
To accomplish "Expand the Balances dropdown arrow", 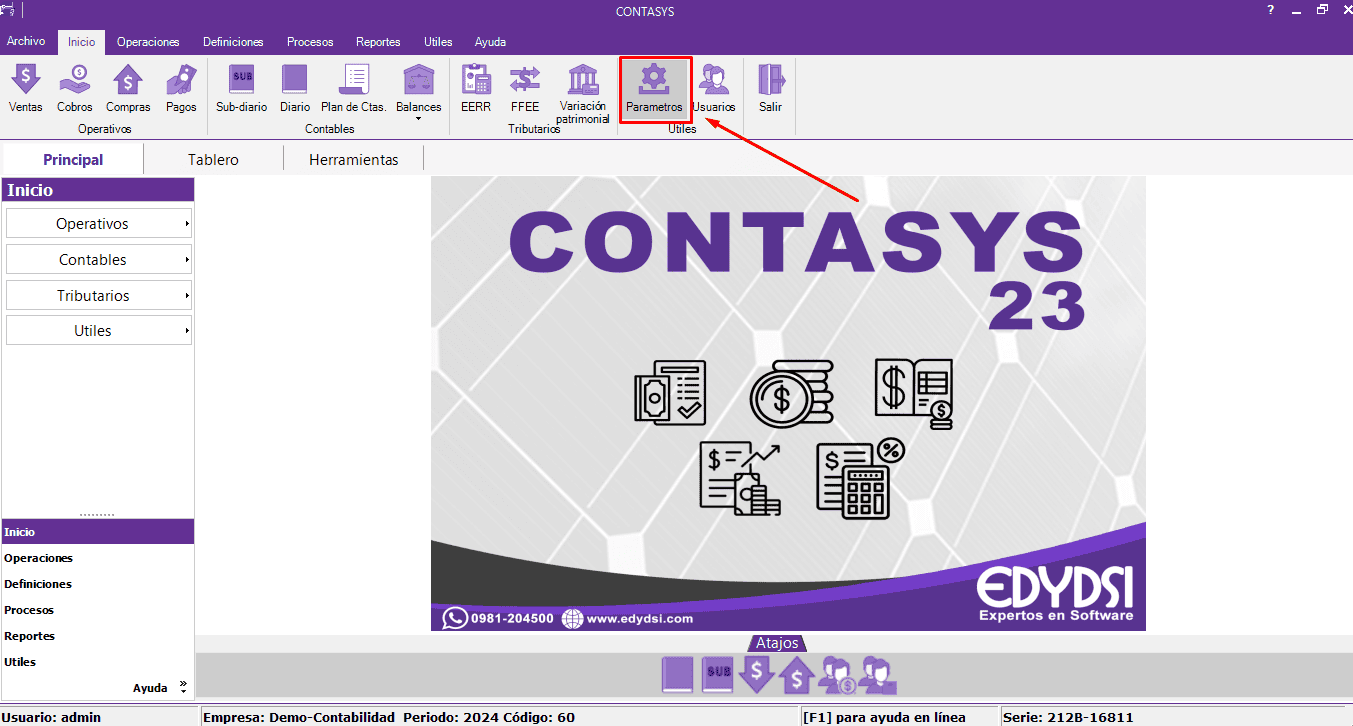I will point(418,119).
